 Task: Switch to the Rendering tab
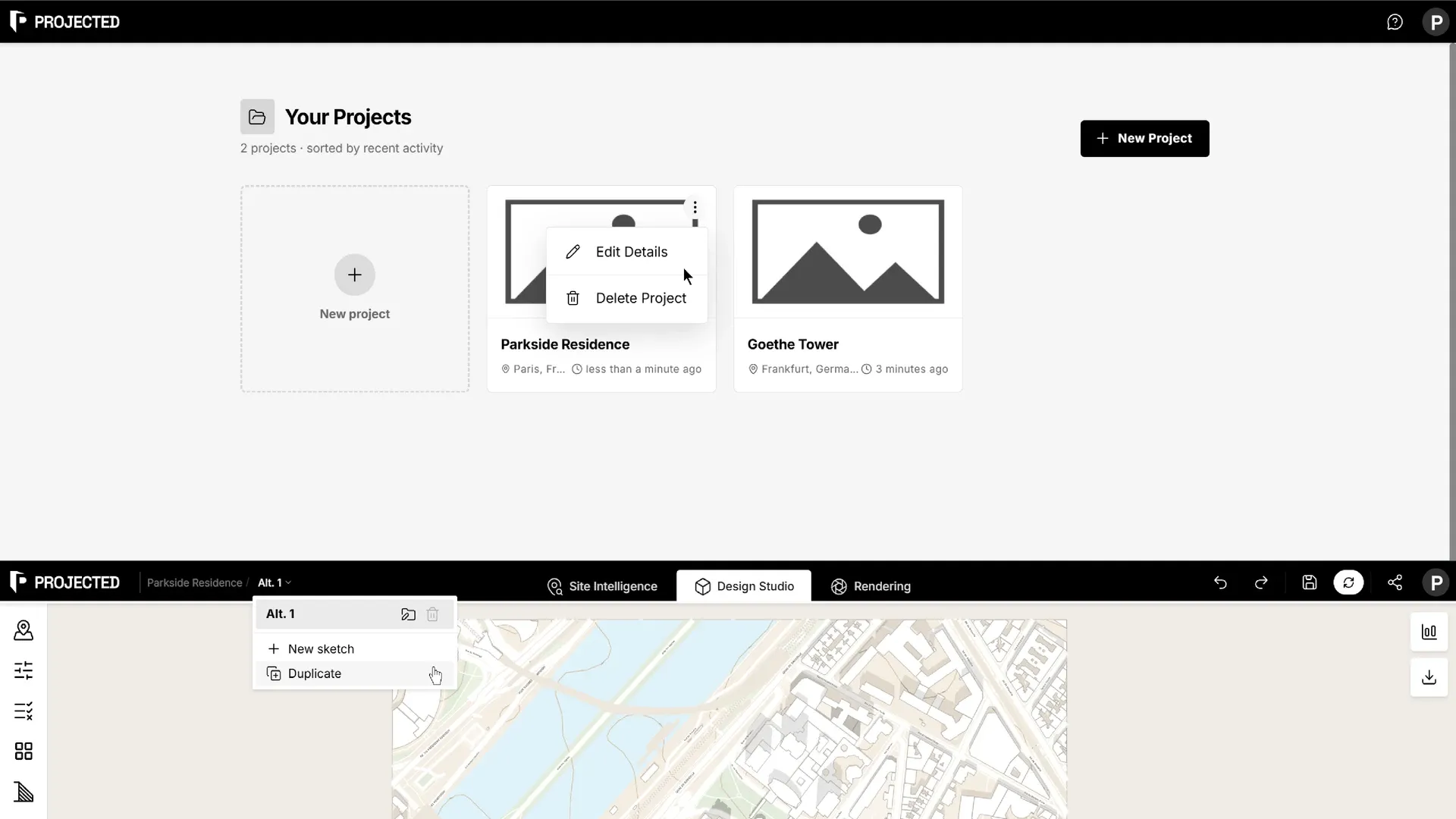click(871, 586)
